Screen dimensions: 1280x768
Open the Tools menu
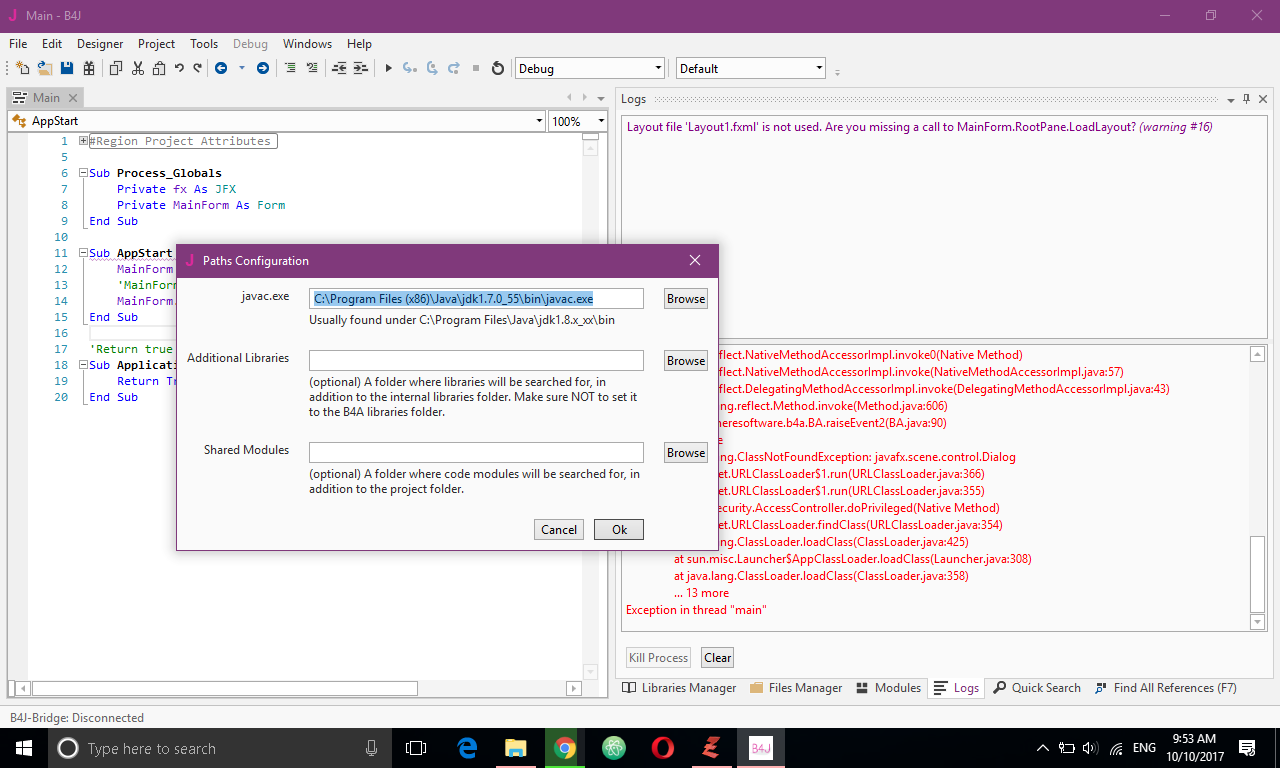pos(204,44)
